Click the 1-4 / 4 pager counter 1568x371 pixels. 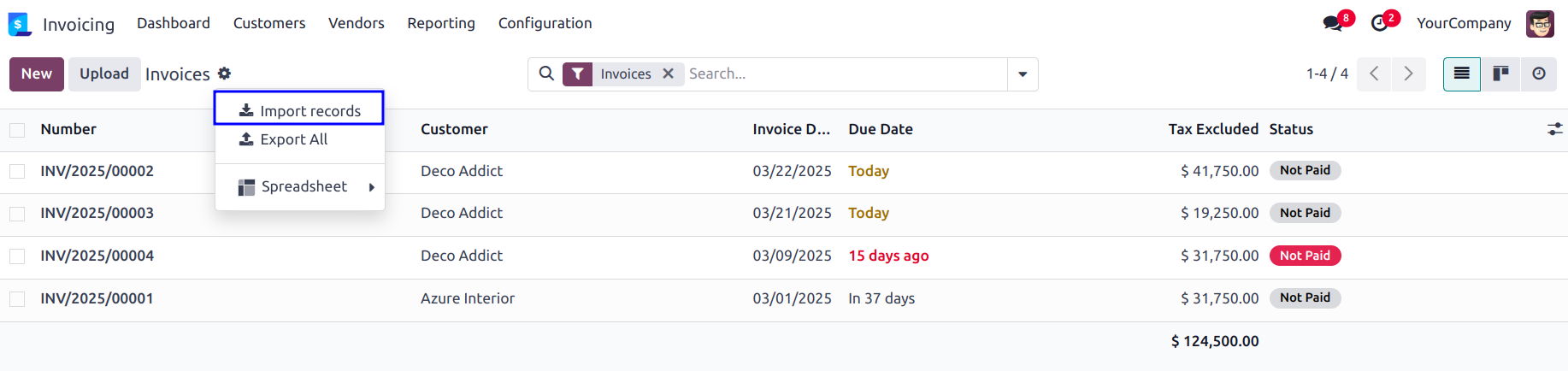tap(1327, 74)
